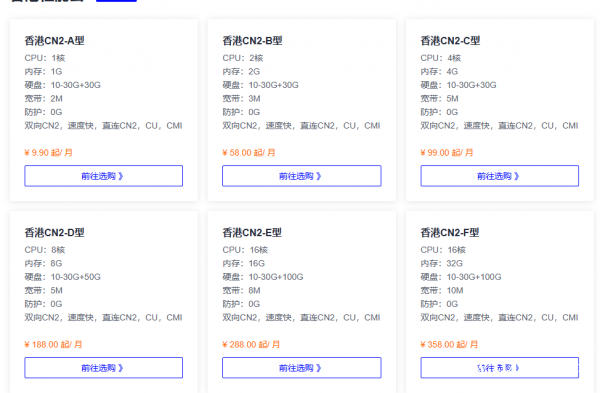
Task: Click 防护: 0G in A型 card
Action: [x=43, y=112]
